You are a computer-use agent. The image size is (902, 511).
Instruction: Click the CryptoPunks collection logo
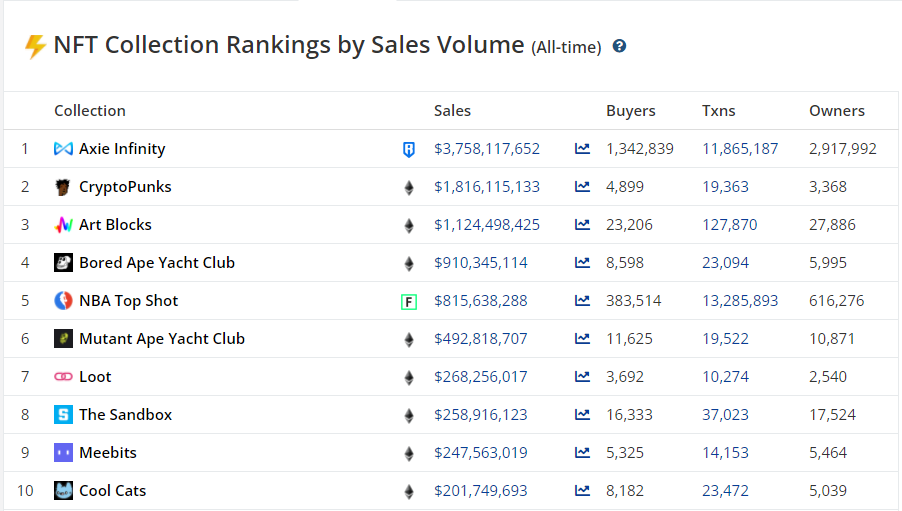[x=63, y=187]
